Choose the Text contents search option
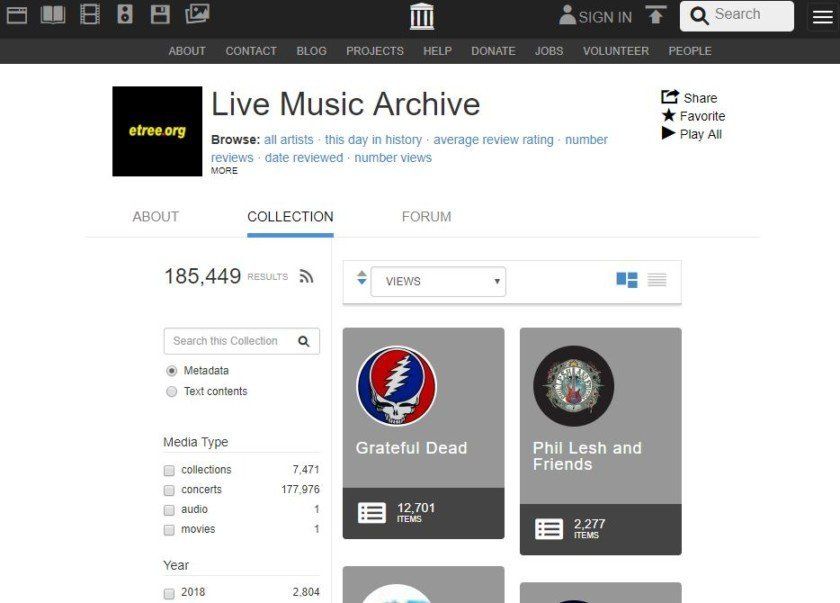 point(170,391)
